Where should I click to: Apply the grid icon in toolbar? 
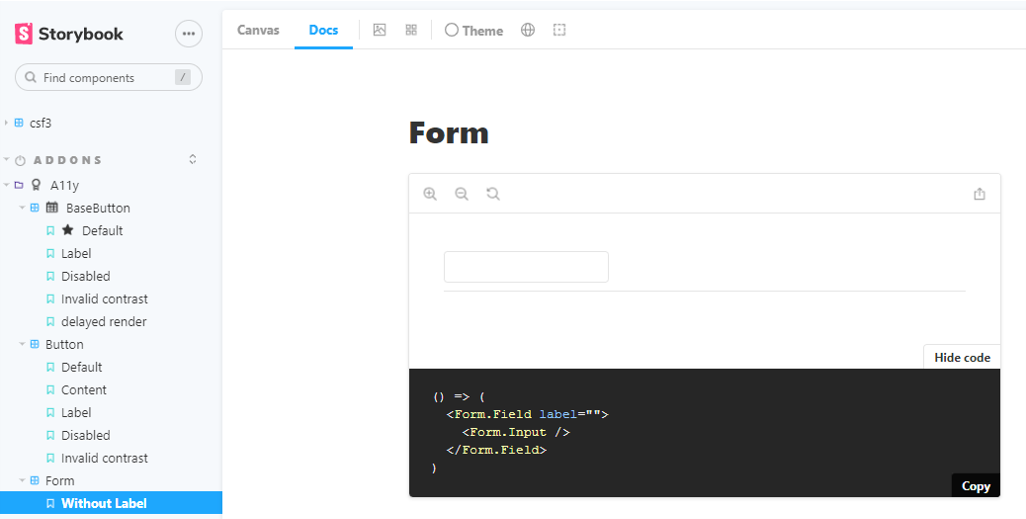tap(411, 30)
